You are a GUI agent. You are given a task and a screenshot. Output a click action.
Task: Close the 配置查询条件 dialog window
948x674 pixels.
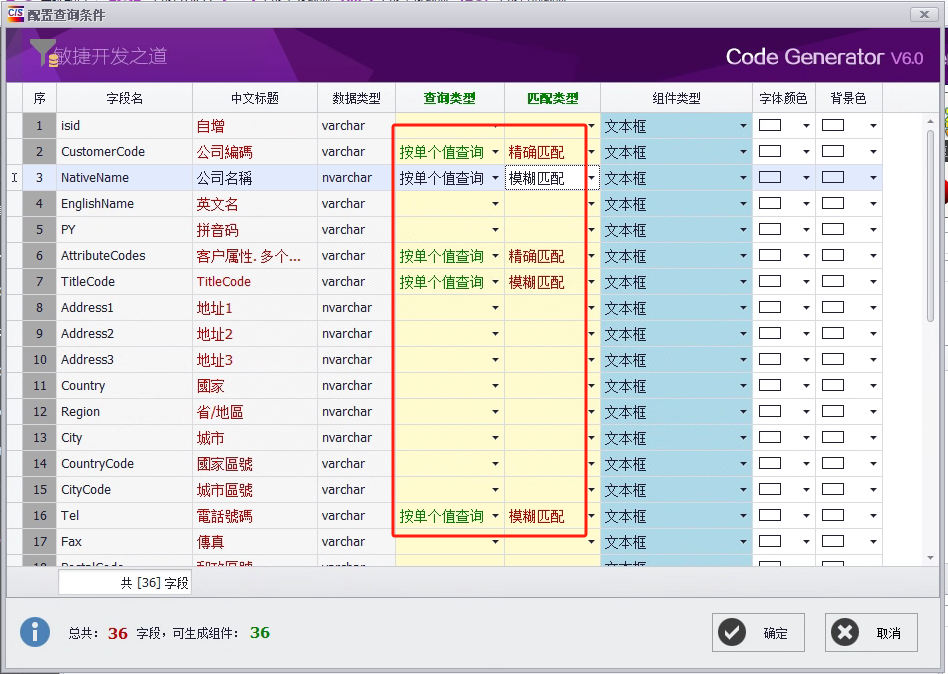[x=924, y=14]
